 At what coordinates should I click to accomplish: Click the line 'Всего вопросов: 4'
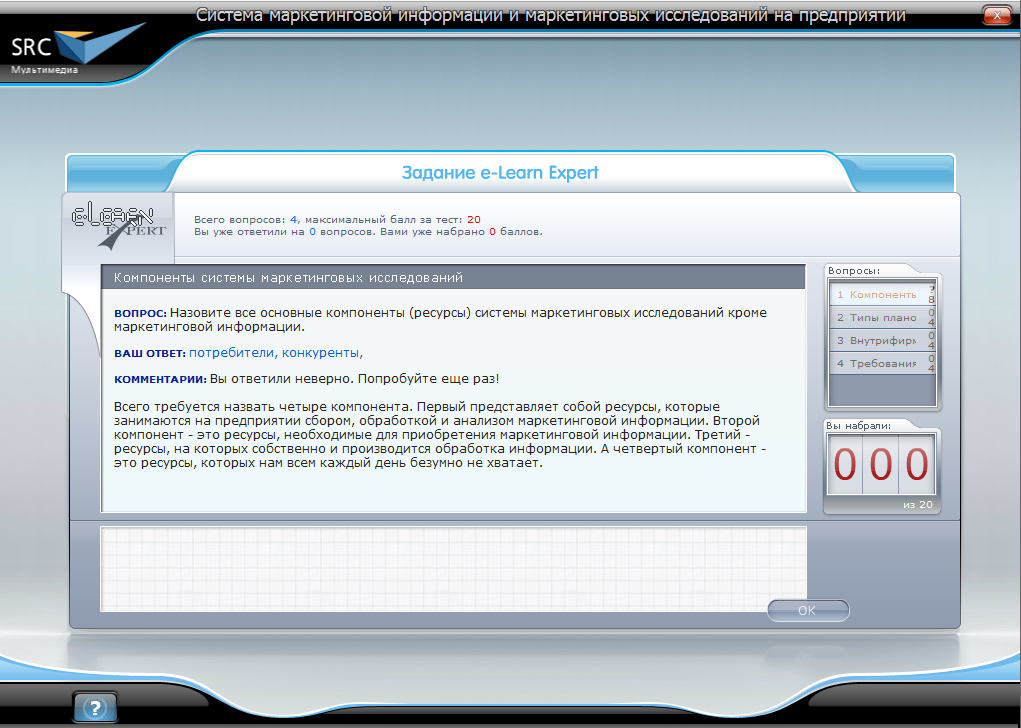tap(245, 219)
